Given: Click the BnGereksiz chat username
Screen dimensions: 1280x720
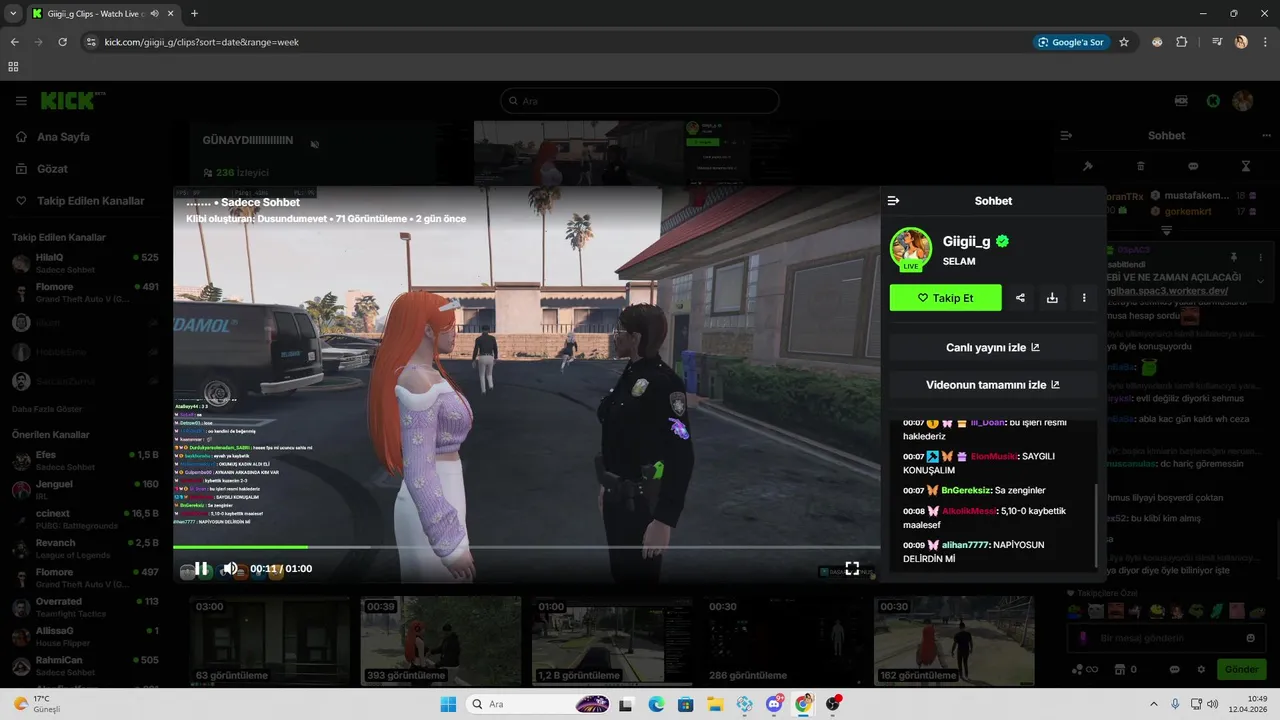Looking at the screenshot, I should [966, 490].
